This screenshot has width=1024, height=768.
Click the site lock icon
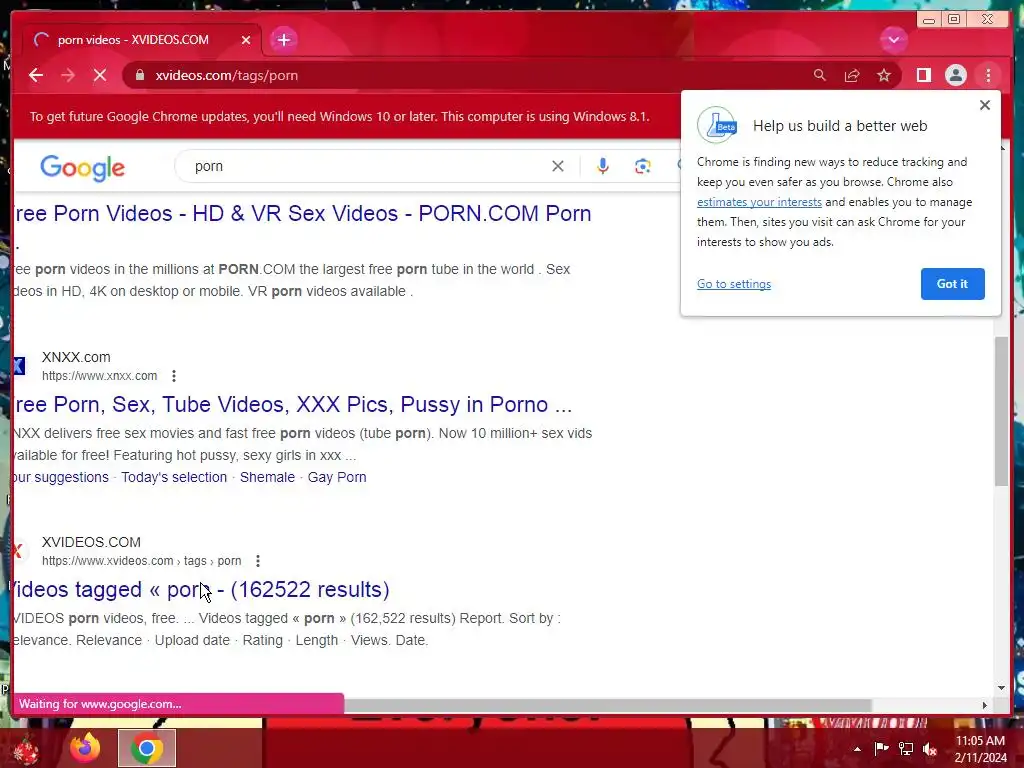click(x=140, y=75)
